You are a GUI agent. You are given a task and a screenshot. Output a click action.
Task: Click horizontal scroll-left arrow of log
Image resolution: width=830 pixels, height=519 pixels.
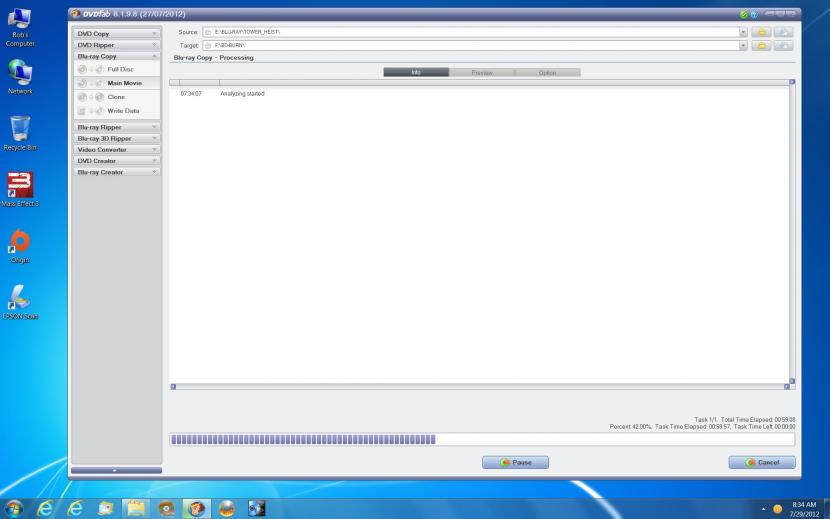coord(173,387)
